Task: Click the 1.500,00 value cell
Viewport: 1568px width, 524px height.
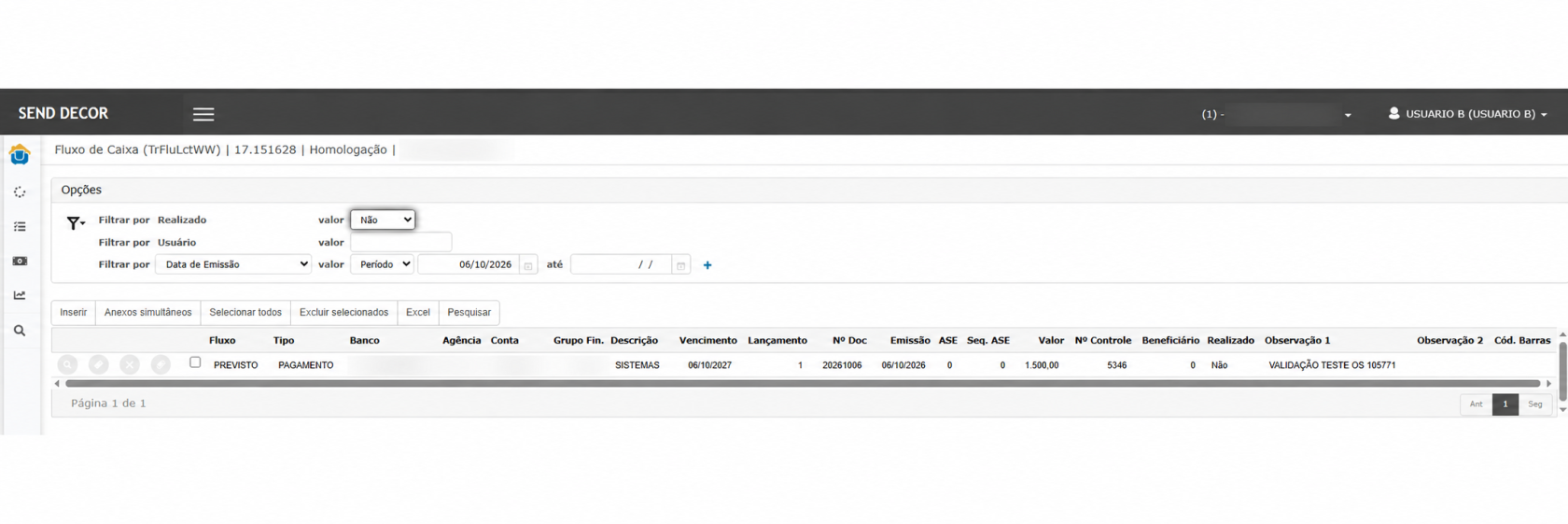Action: coord(1042,365)
